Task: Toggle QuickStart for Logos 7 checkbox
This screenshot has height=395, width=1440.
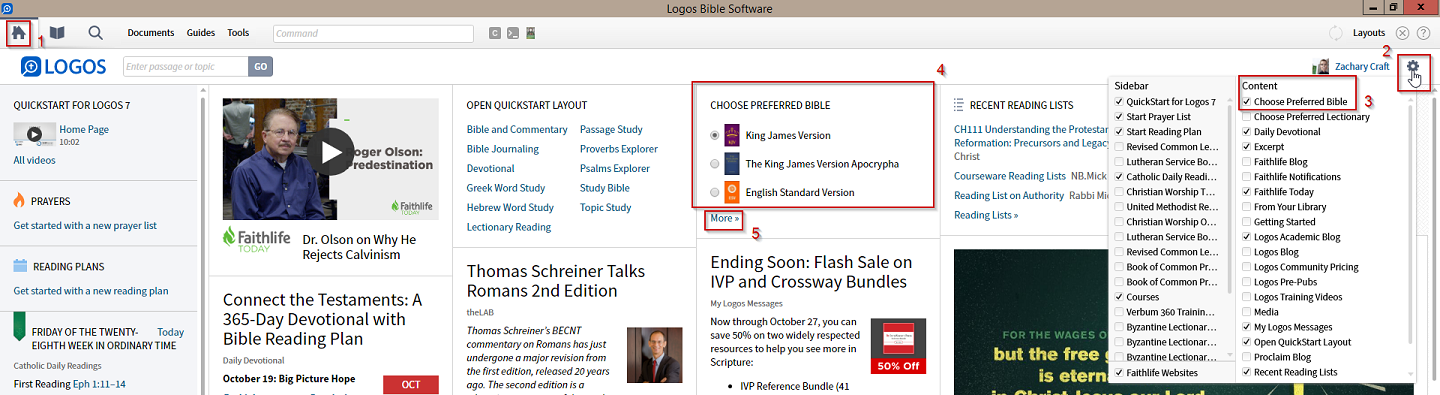Action: (1119, 102)
